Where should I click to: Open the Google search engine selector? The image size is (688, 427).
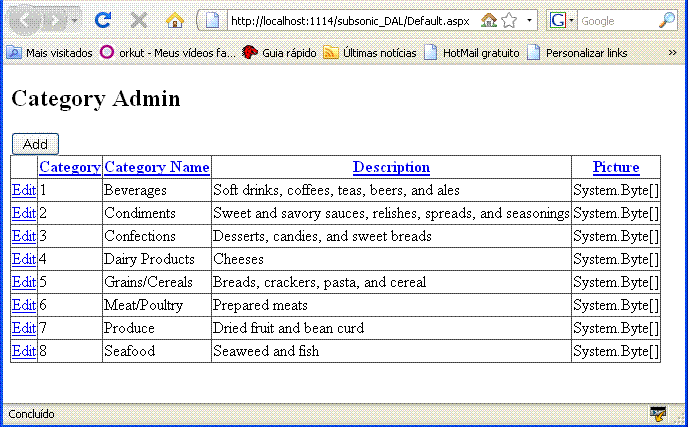click(562, 20)
